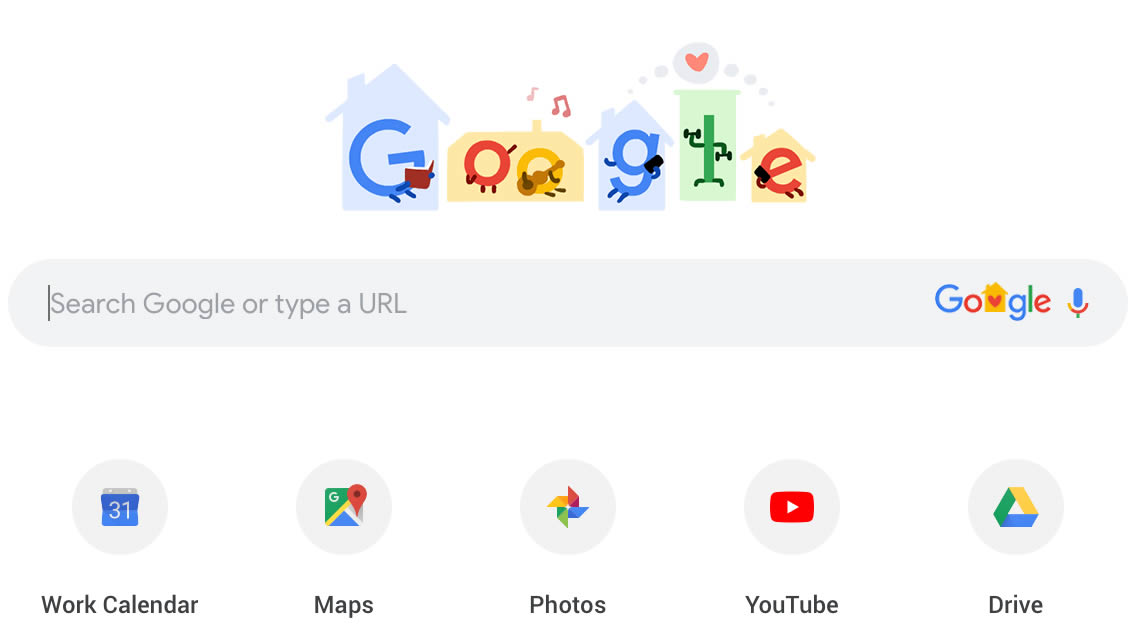Click the blue G reading a book

pos(391,160)
